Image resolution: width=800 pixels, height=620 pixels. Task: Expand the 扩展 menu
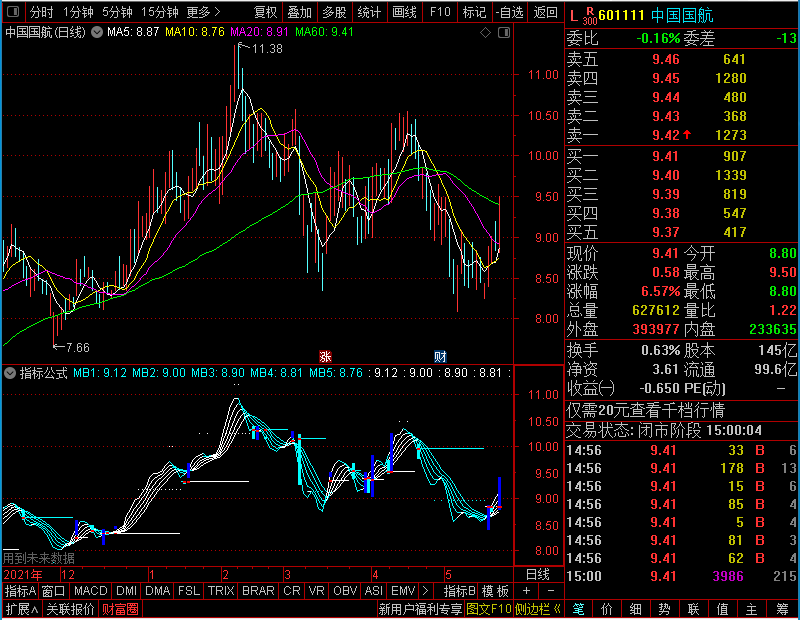(22, 609)
